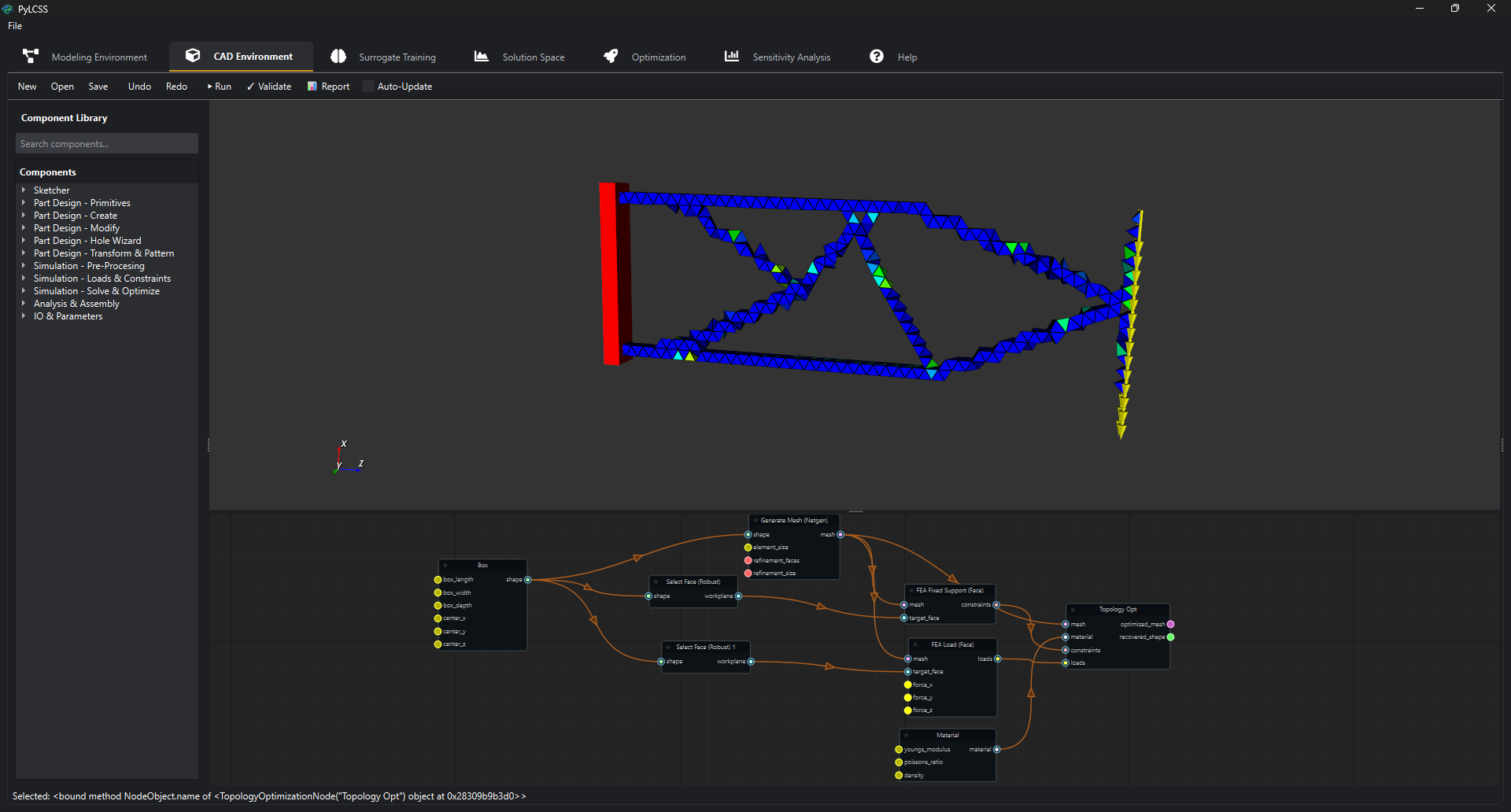The image size is (1511, 812).
Task: Click the Surrogate Training brain icon
Action: (338, 57)
